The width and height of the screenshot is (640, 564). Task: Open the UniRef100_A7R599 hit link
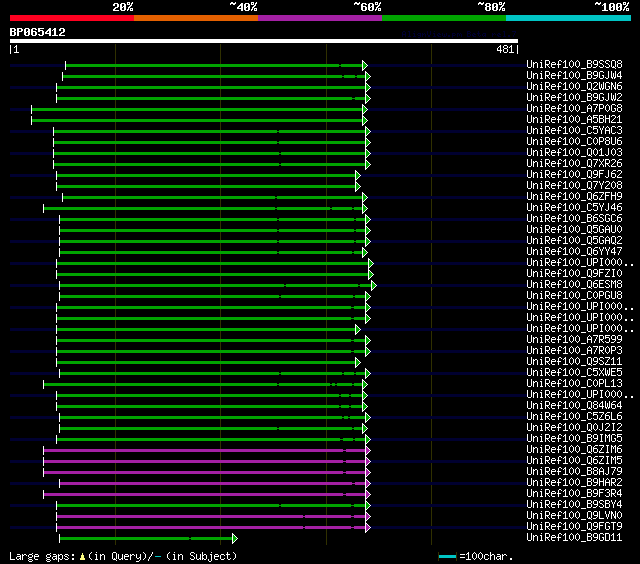[x=574, y=340]
